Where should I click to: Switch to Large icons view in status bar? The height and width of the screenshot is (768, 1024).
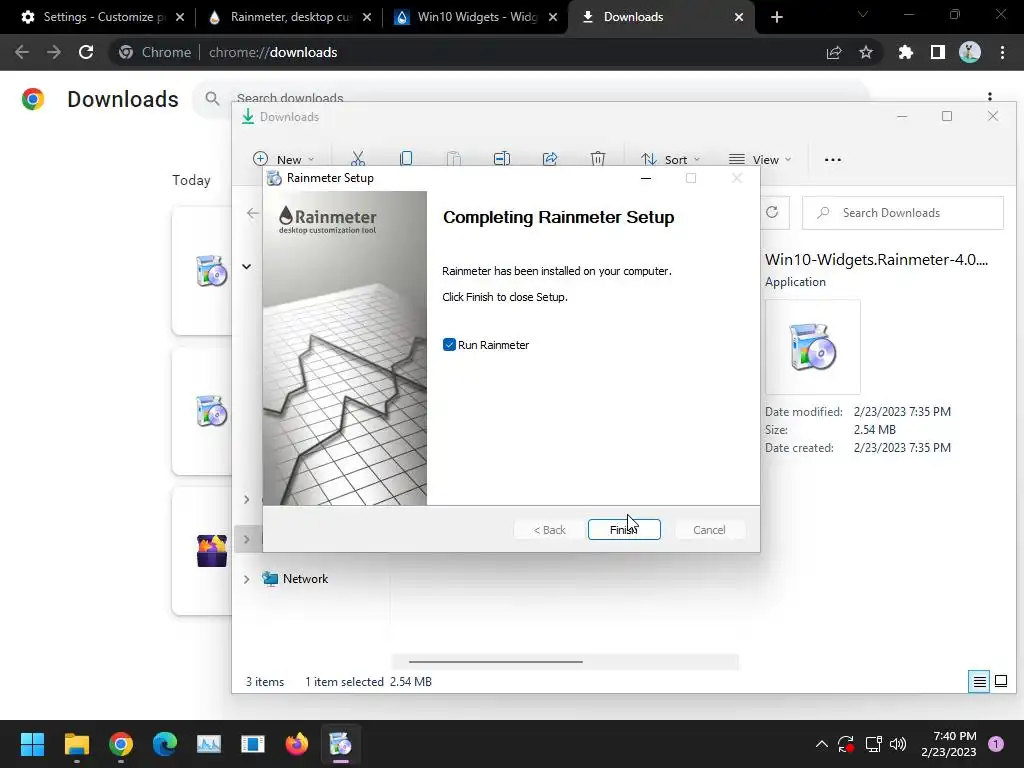(1000, 682)
